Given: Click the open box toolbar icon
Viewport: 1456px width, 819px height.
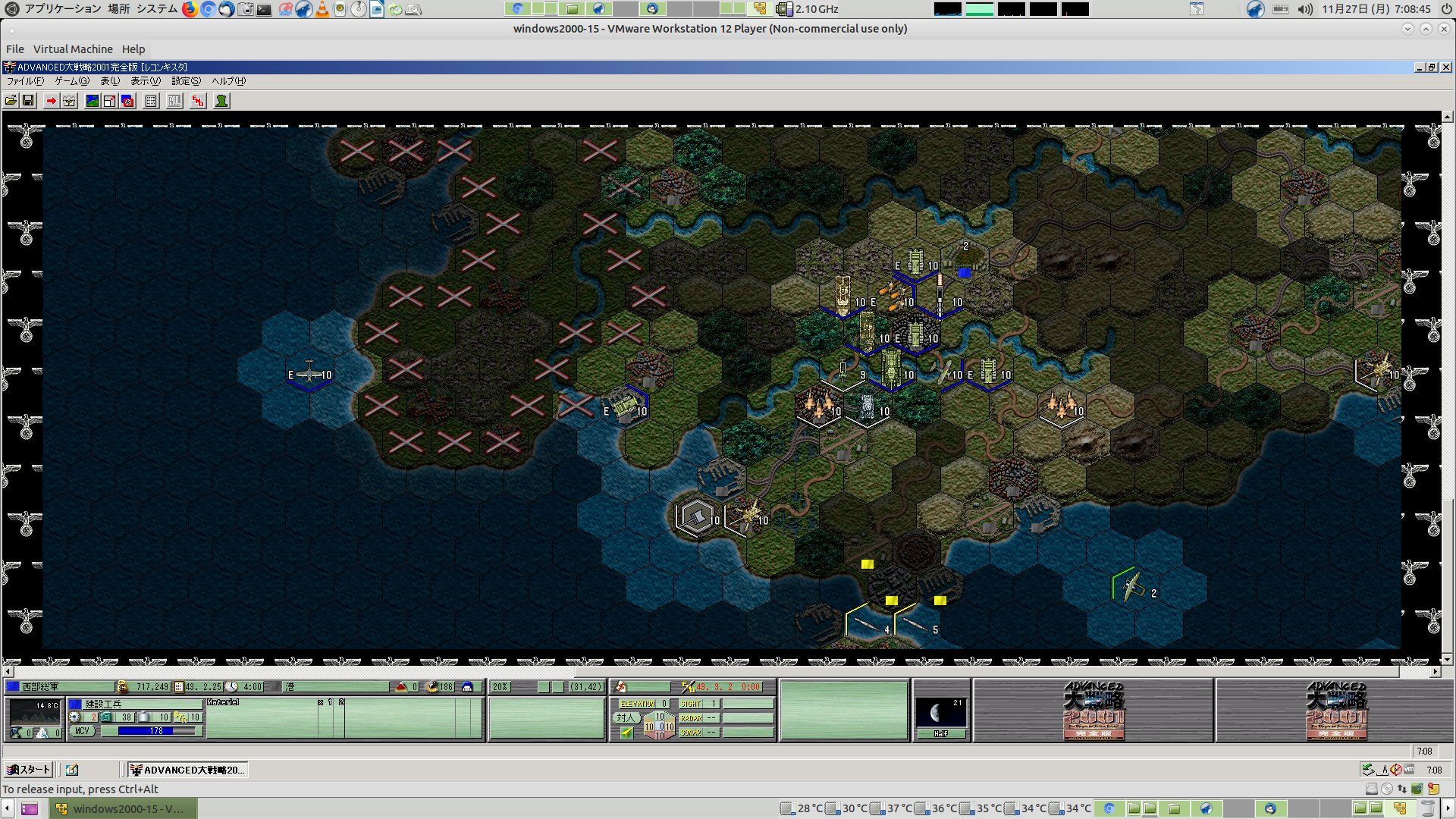Looking at the screenshot, I should [x=69, y=101].
